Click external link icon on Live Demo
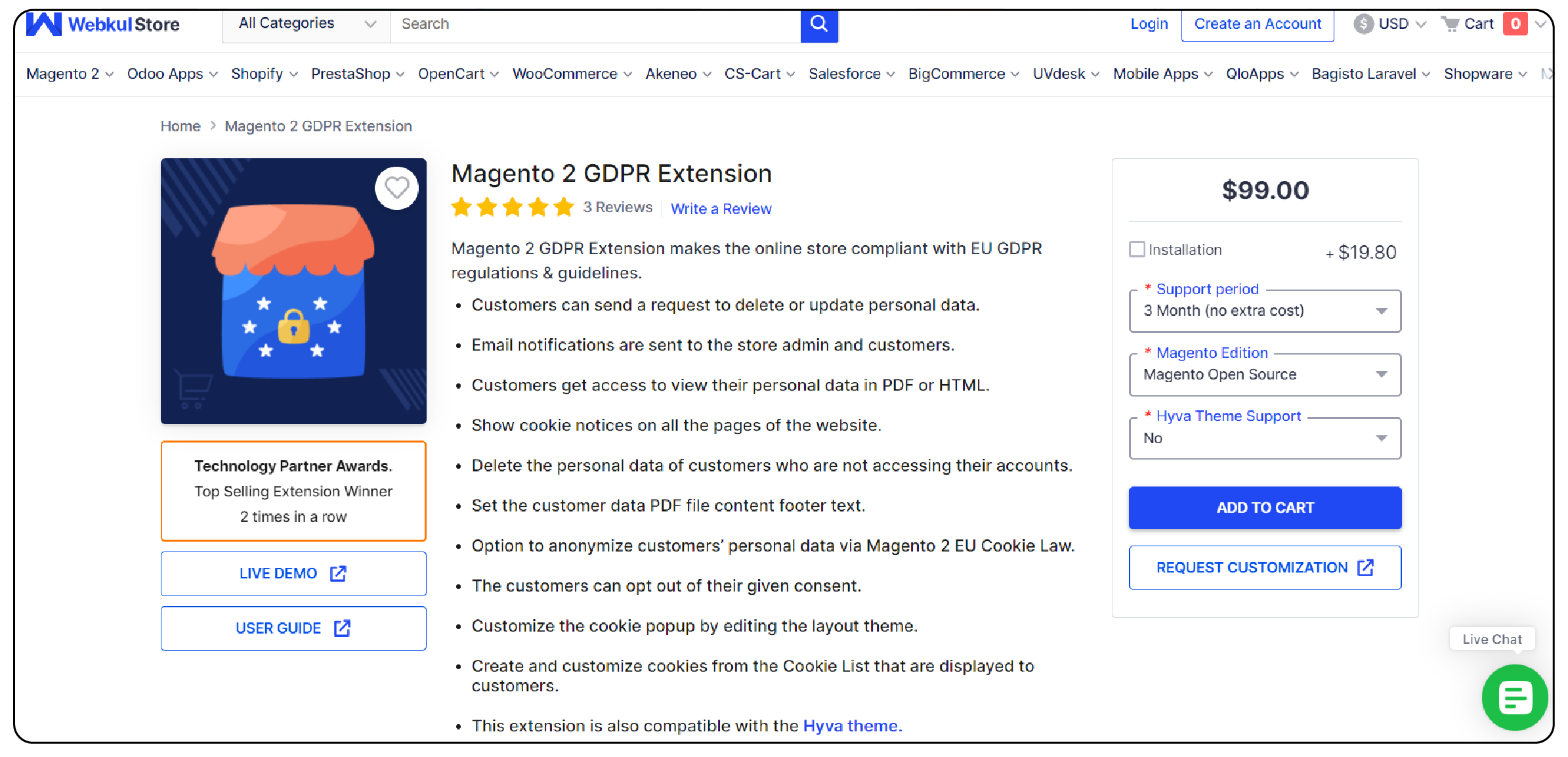 (x=338, y=573)
